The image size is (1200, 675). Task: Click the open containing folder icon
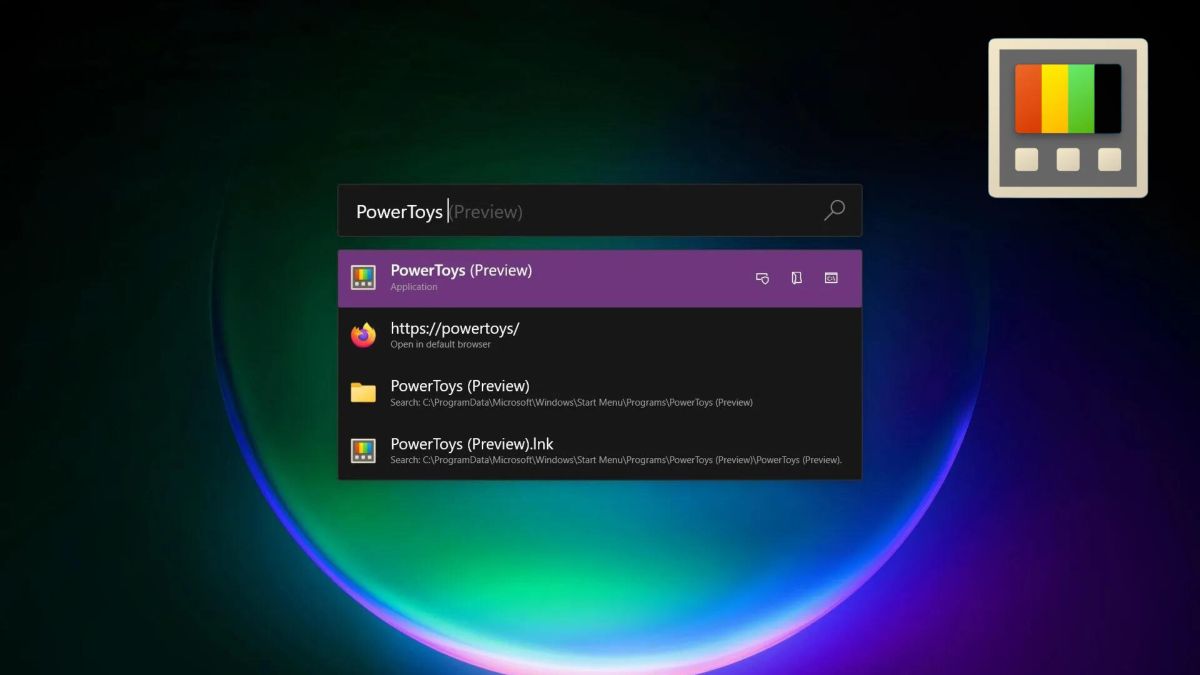(x=796, y=278)
